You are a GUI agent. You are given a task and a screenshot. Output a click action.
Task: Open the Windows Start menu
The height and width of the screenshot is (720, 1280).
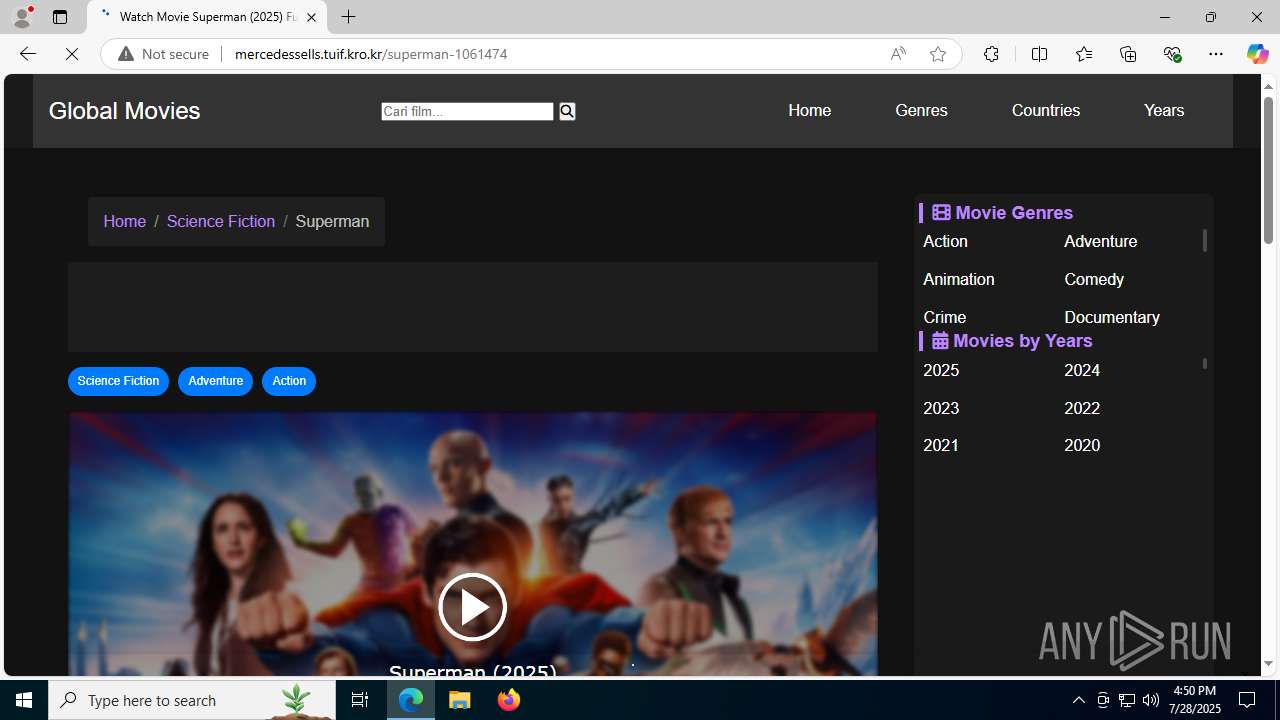point(24,700)
